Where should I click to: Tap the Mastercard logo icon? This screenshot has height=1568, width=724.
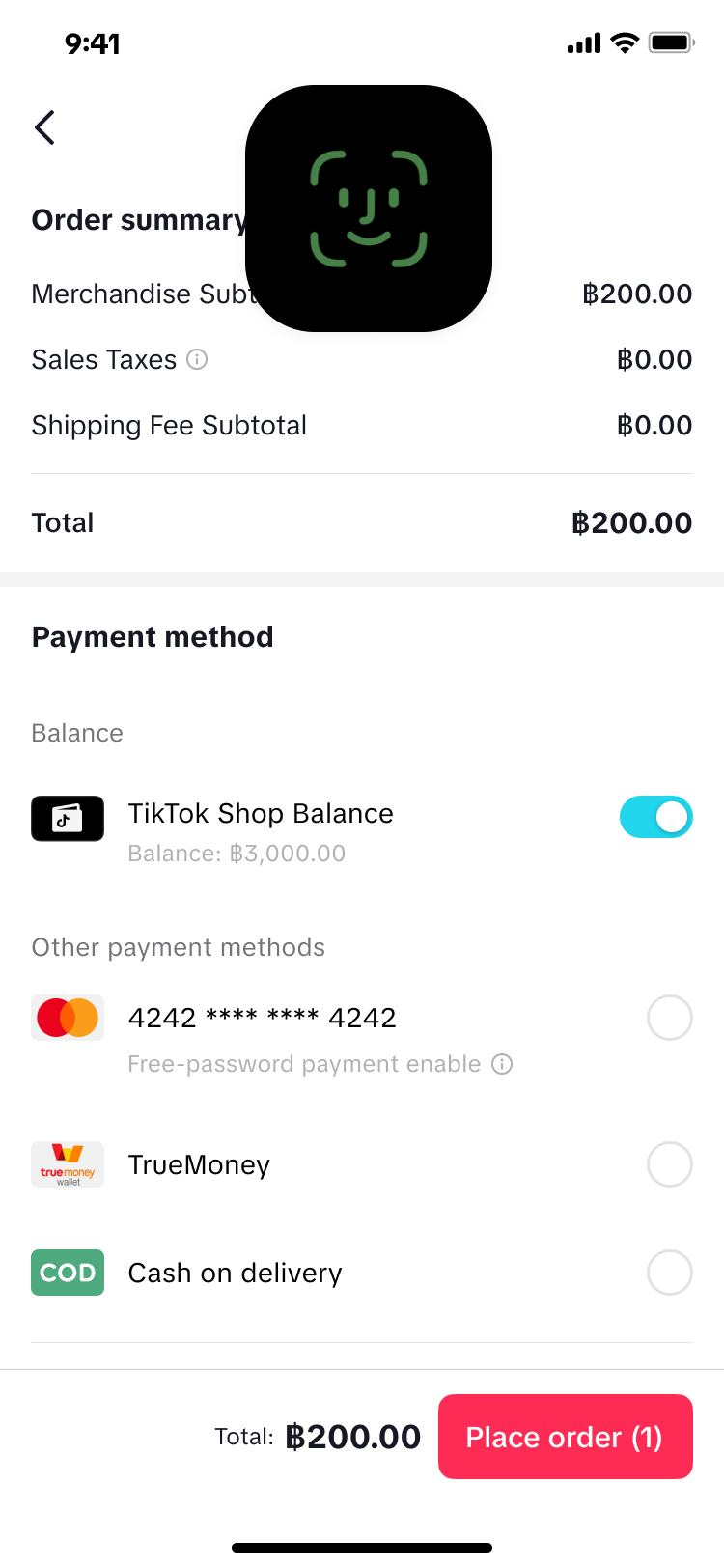point(68,1018)
